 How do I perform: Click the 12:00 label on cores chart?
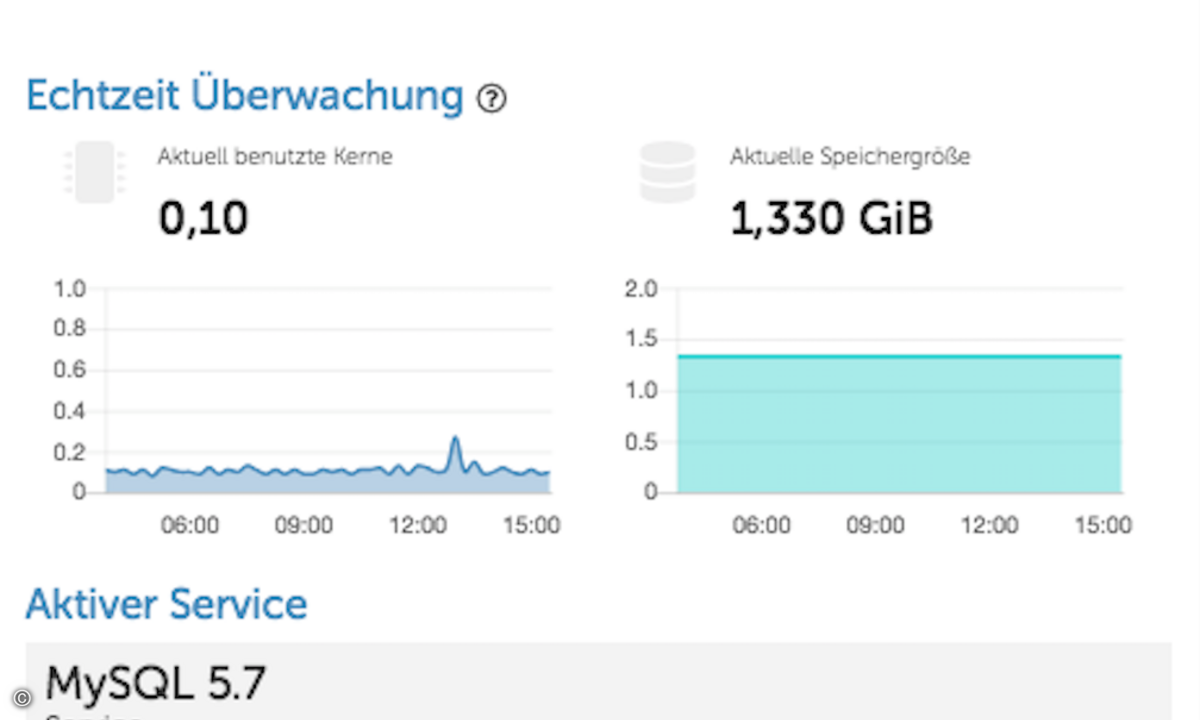(418, 525)
